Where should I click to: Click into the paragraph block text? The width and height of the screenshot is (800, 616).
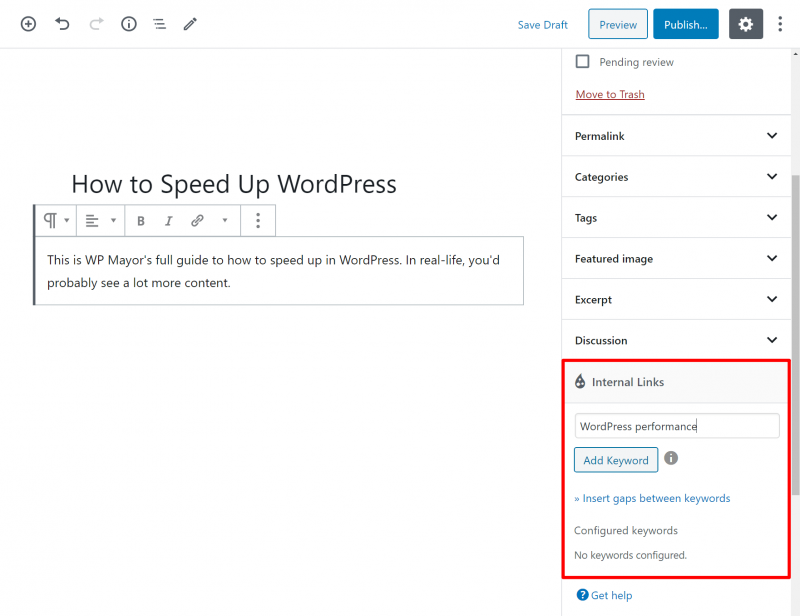(279, 271)
